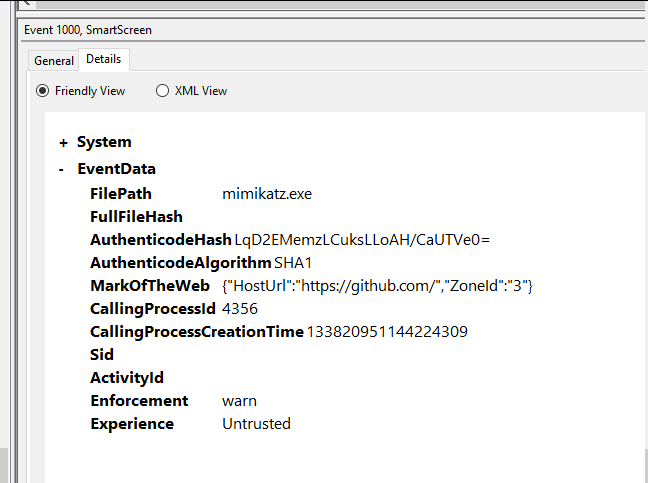Screen dimensions: 648x483
Task: Click the Enforcement value warn
Action: click(240, 401)
